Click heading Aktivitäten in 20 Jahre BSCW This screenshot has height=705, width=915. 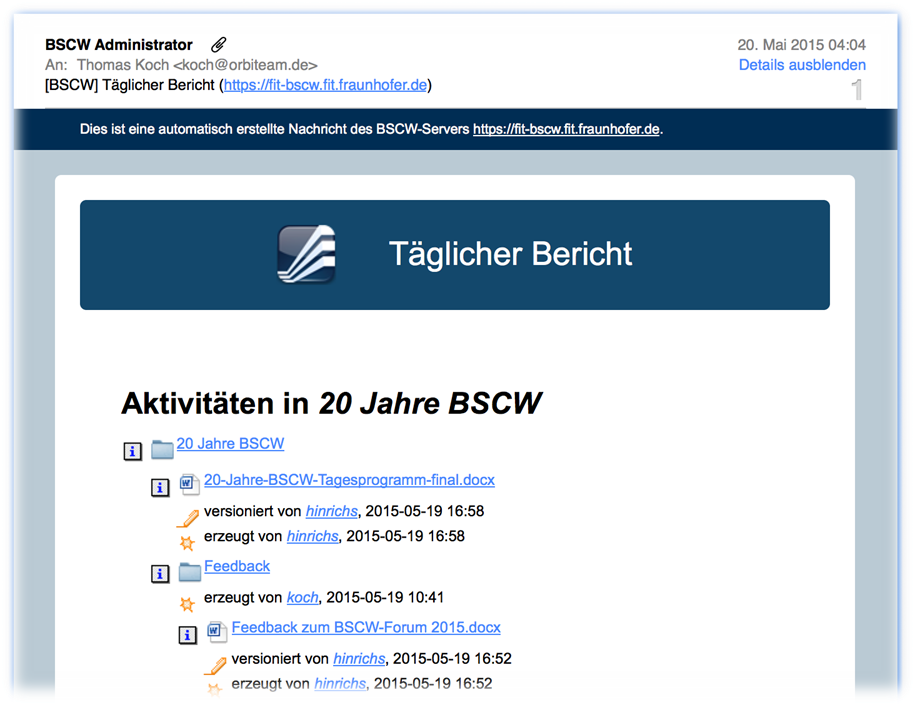click(331, 403)
